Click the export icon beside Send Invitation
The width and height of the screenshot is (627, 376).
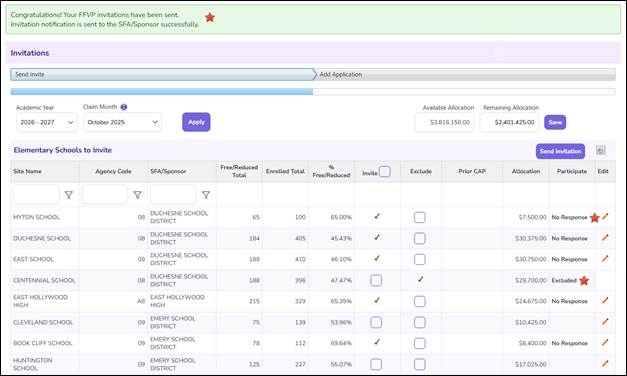[x=601, y=150]
